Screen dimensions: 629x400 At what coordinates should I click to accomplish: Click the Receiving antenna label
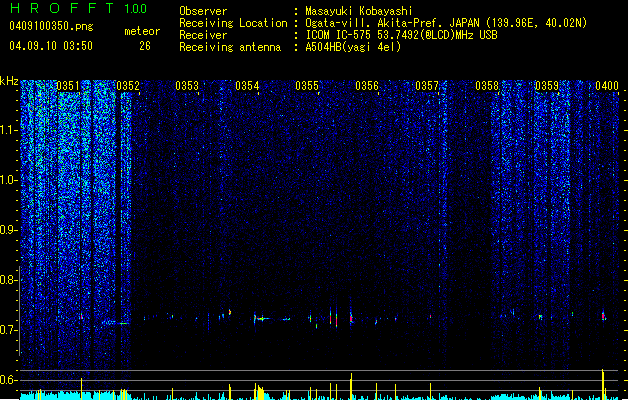click(230, 47)
